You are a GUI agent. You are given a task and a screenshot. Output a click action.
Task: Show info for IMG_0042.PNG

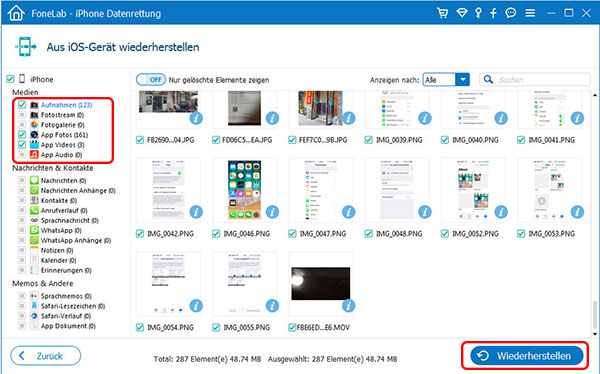click(196, 212)
